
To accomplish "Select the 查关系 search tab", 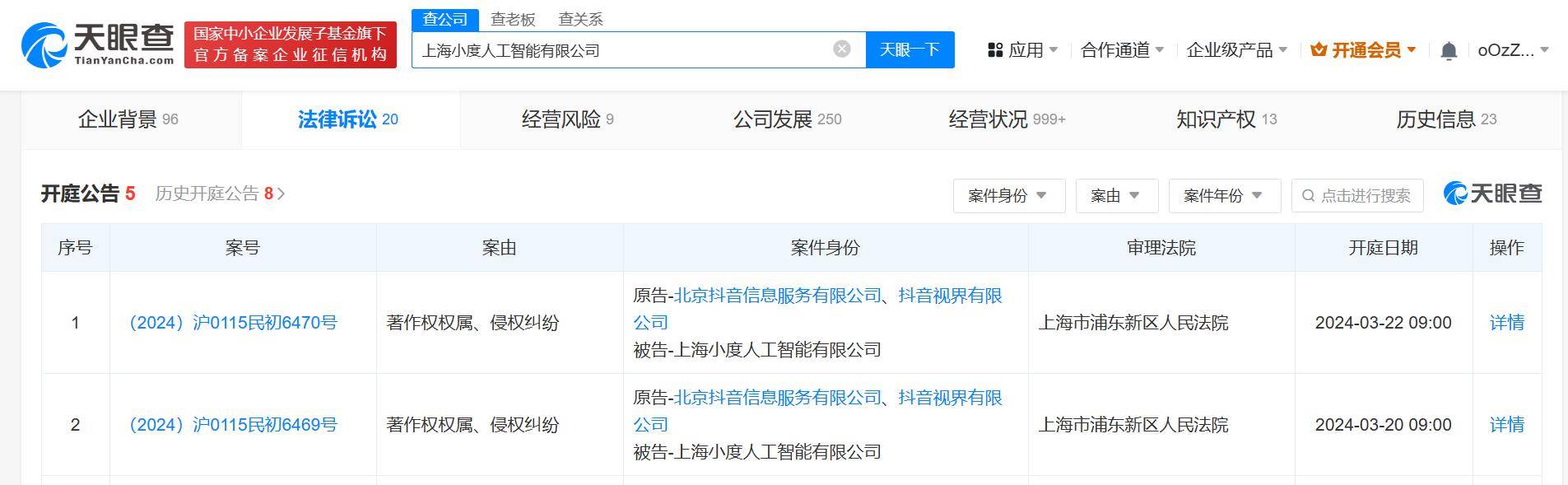I will 580,19.
